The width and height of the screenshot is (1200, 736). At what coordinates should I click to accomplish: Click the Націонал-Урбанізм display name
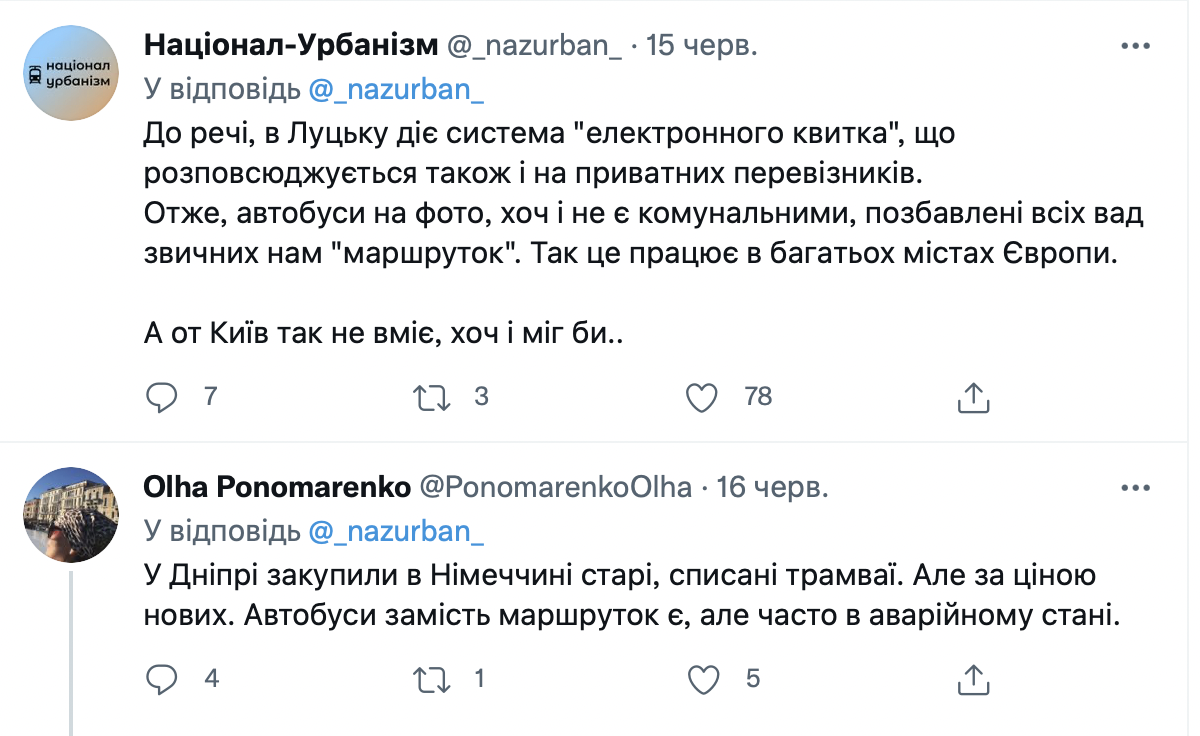[x=291, y=46]
